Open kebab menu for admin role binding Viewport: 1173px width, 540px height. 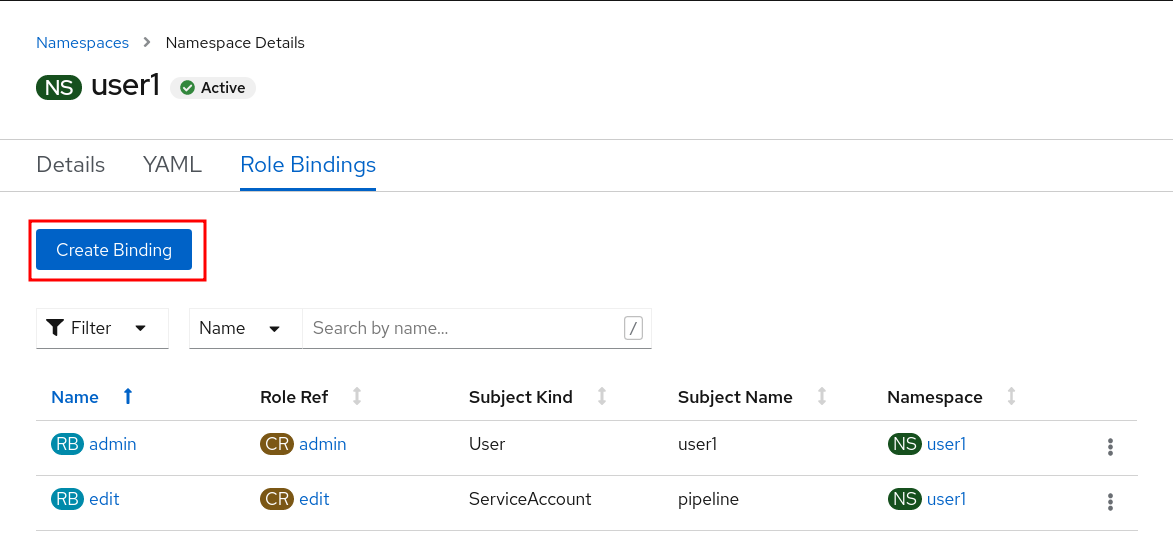[x=1110, y=447]
